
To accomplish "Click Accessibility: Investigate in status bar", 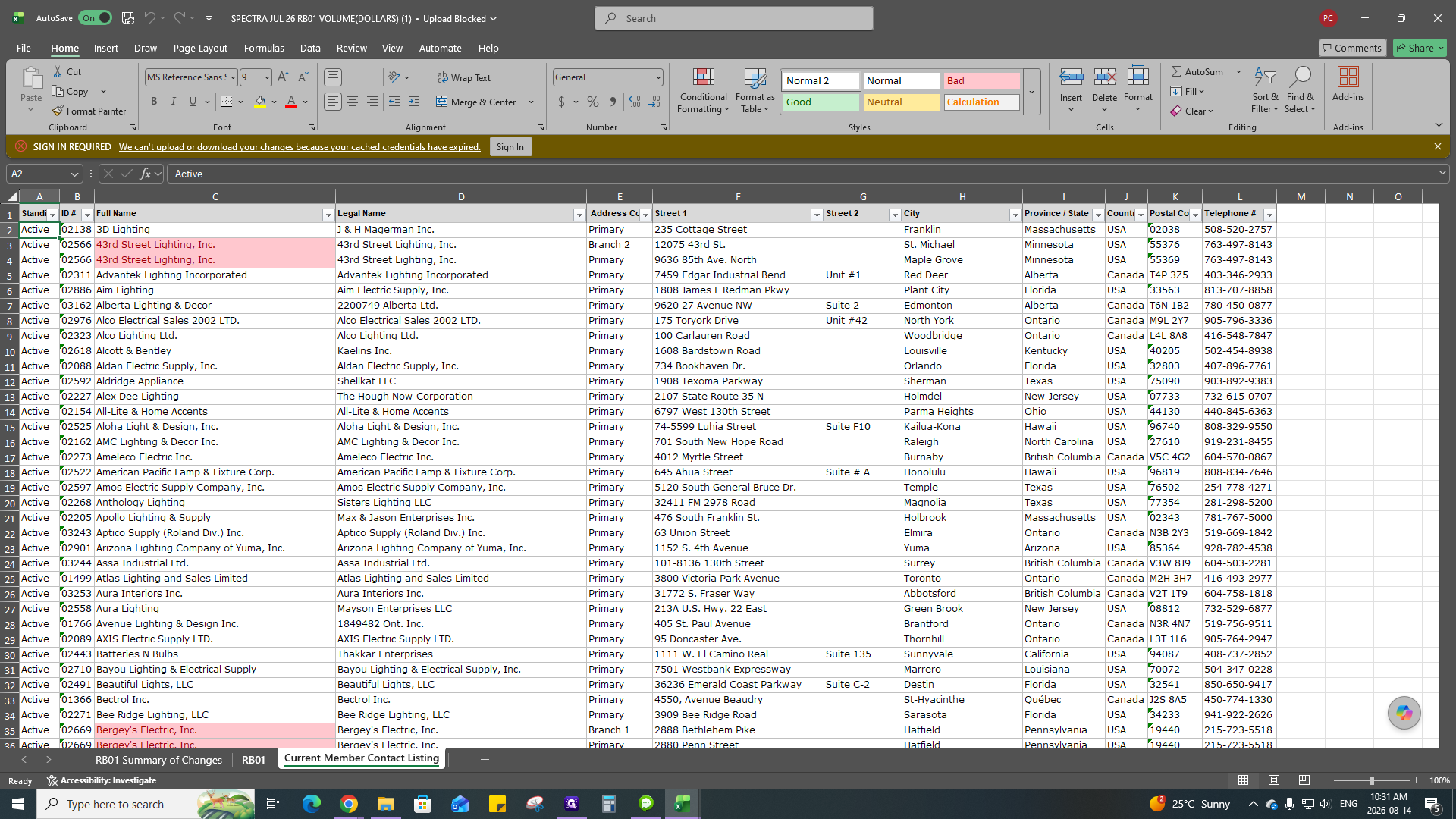I will coord(102,780).
